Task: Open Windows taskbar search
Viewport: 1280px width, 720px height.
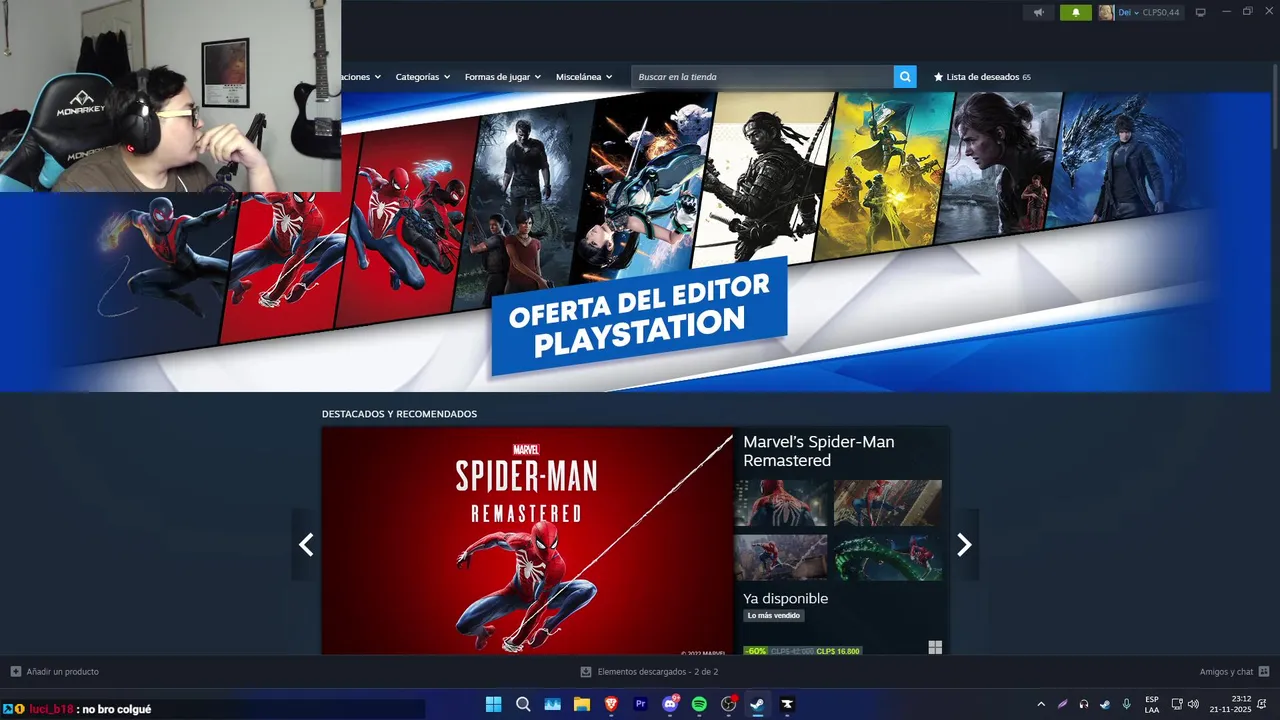Action: coord(523,704)
